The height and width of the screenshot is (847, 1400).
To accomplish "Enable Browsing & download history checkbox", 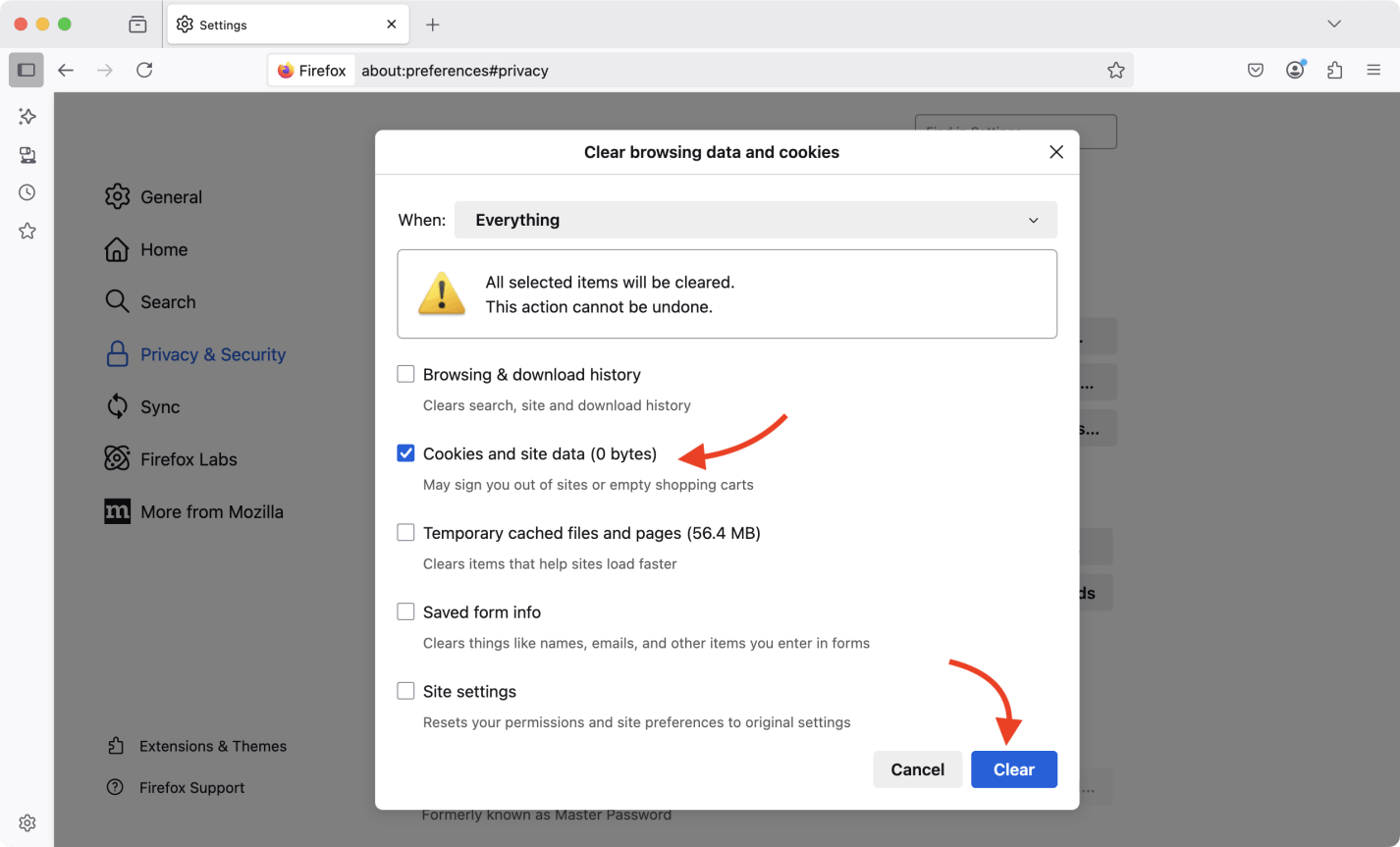I will (x=405, y=374).
